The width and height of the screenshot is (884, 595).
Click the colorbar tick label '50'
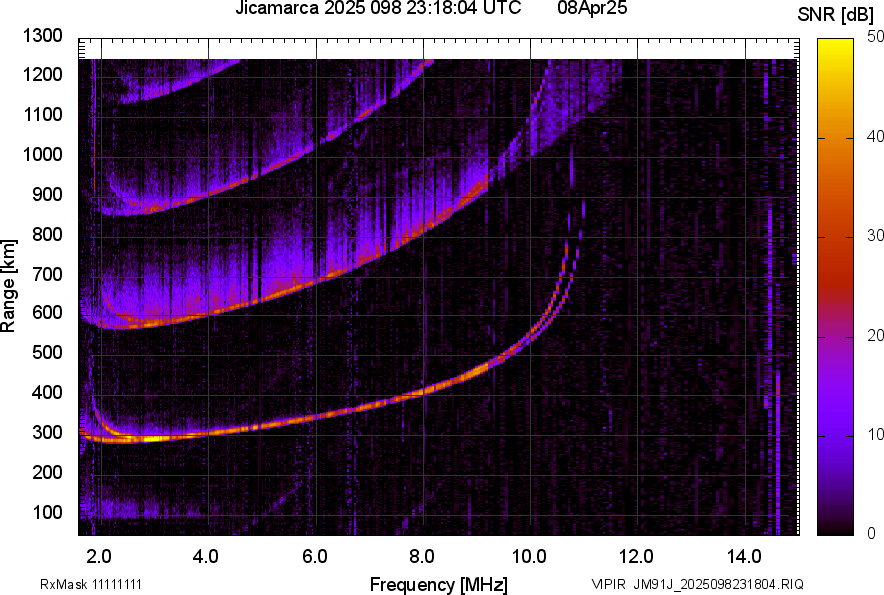tap(876, 37)
